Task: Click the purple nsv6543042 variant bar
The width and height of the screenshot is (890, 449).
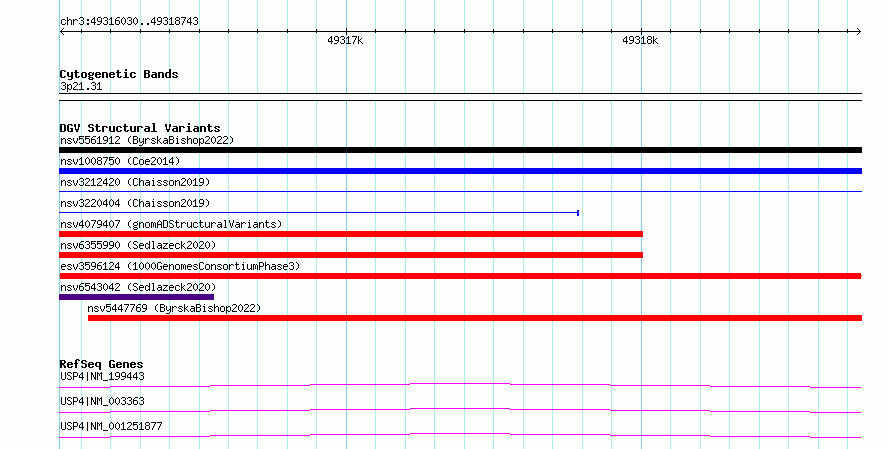Action: point(137,297)
